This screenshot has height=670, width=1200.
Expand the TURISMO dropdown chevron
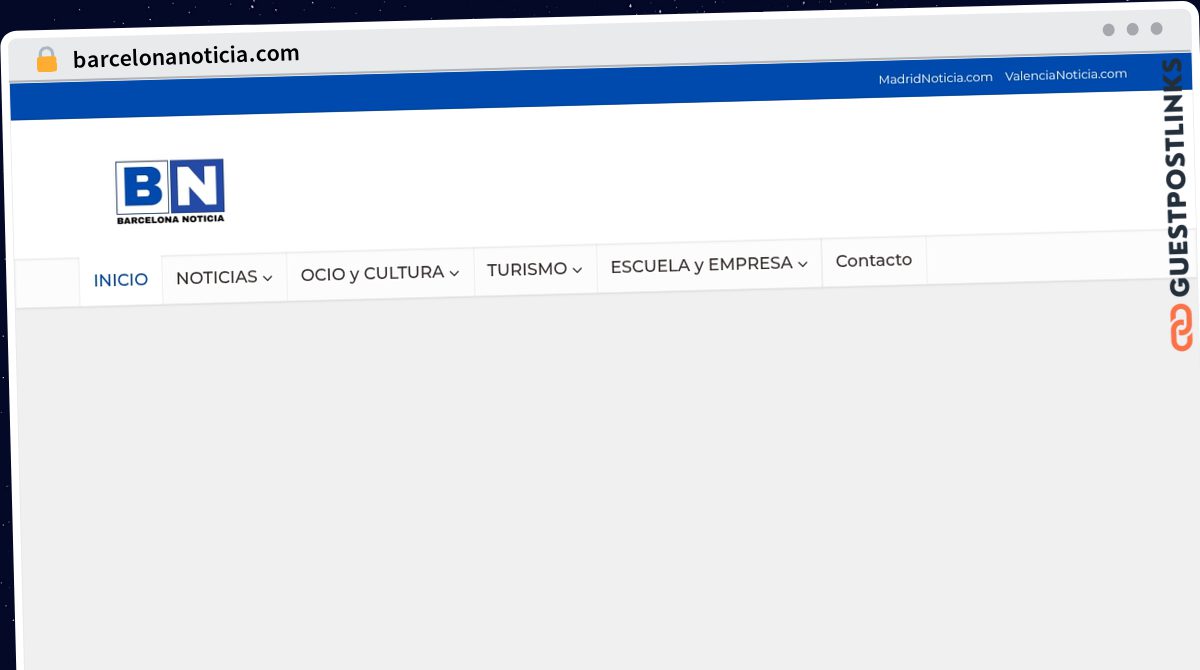tap(577, 270)
